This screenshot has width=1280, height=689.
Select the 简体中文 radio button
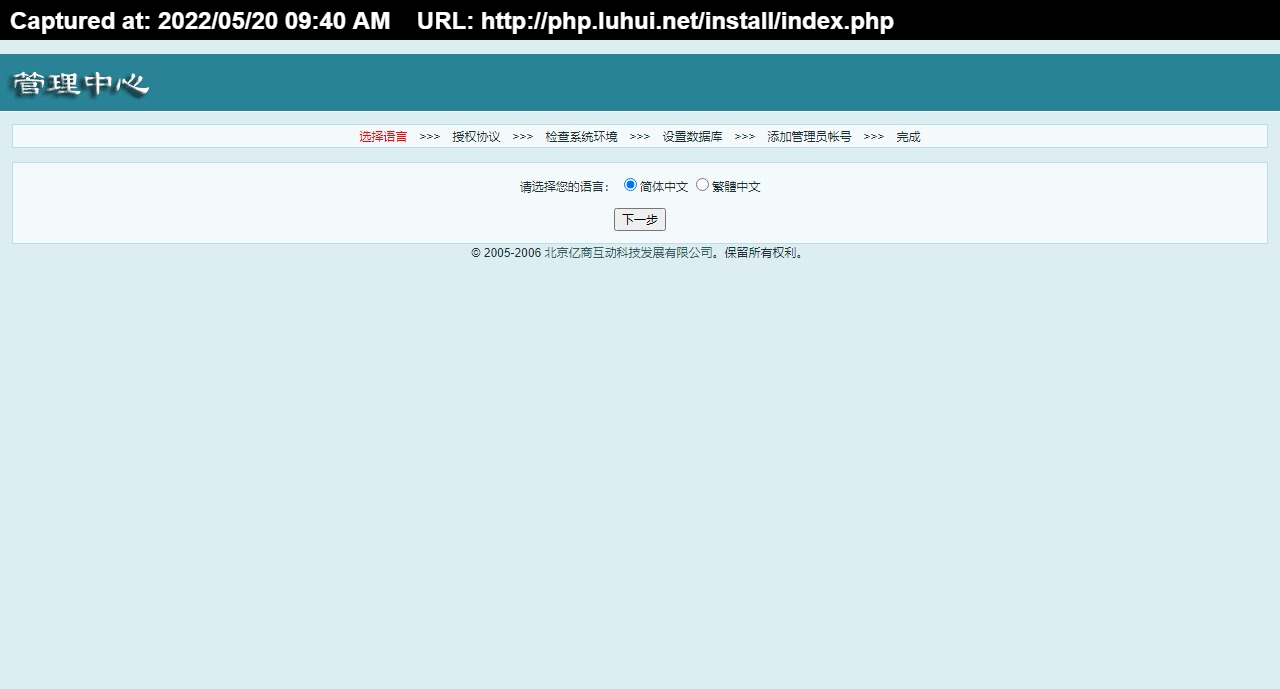coord(630,185)
